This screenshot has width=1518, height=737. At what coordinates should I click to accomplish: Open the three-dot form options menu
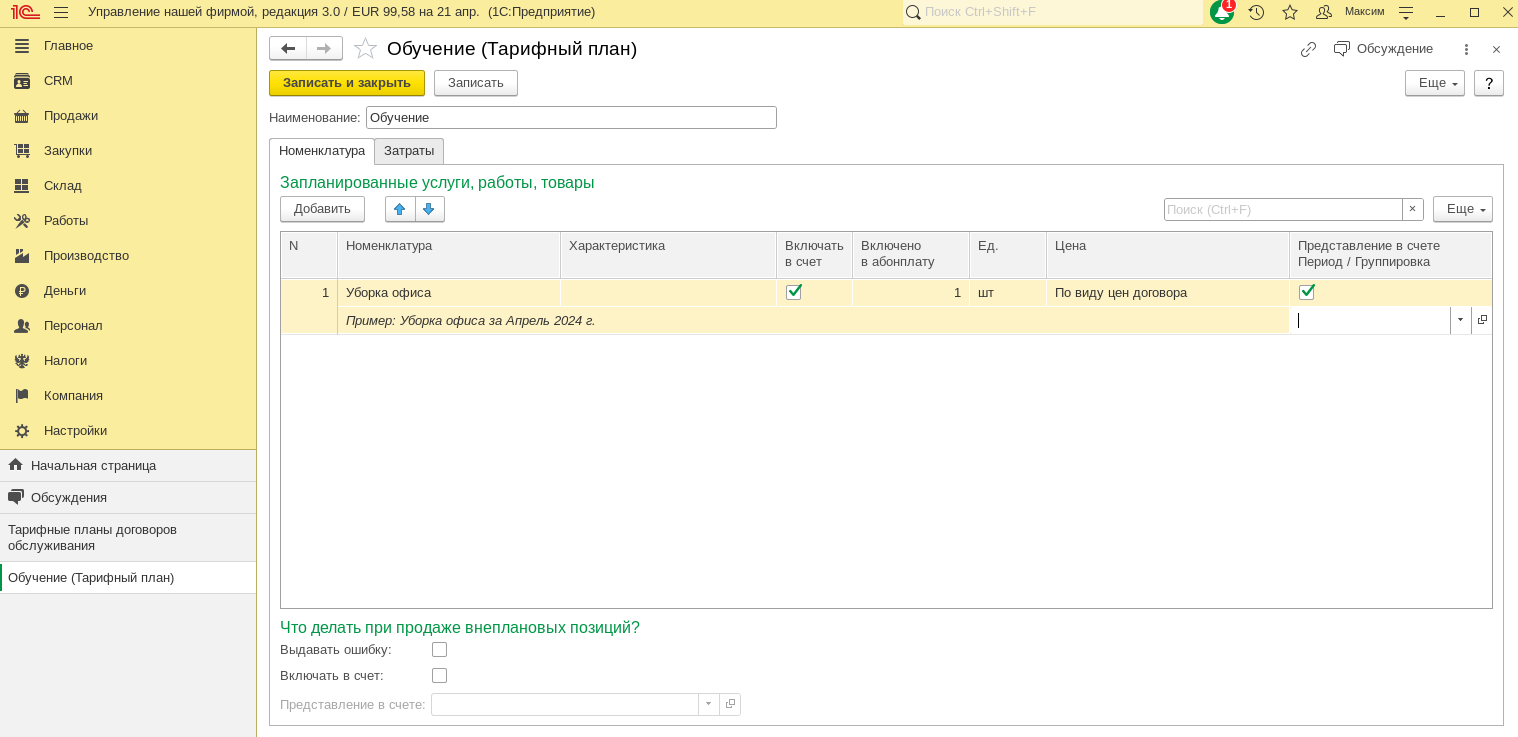click(x=1466, y=49)
